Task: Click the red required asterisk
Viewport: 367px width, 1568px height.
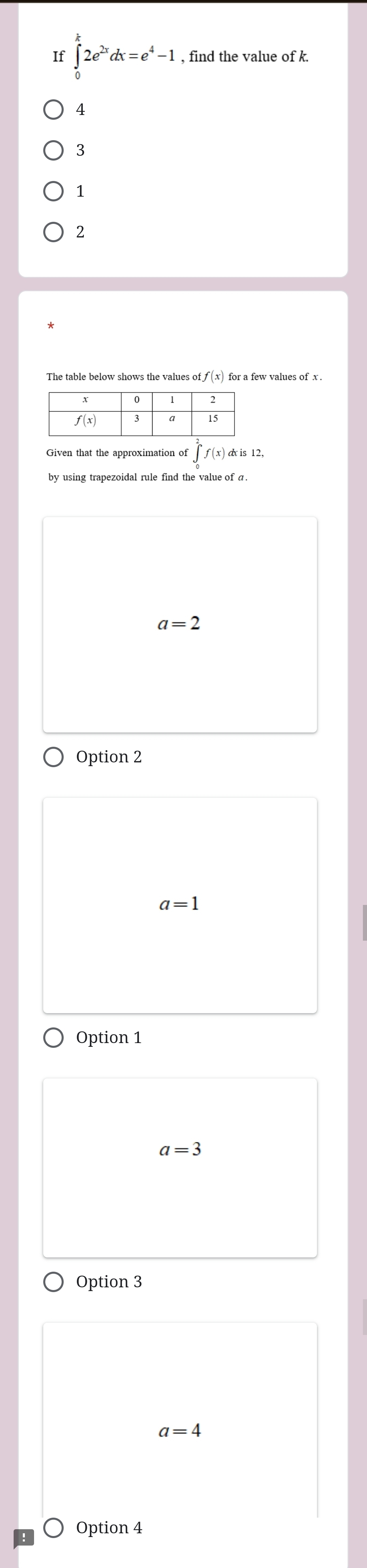Action: click(x=51, y=327)
